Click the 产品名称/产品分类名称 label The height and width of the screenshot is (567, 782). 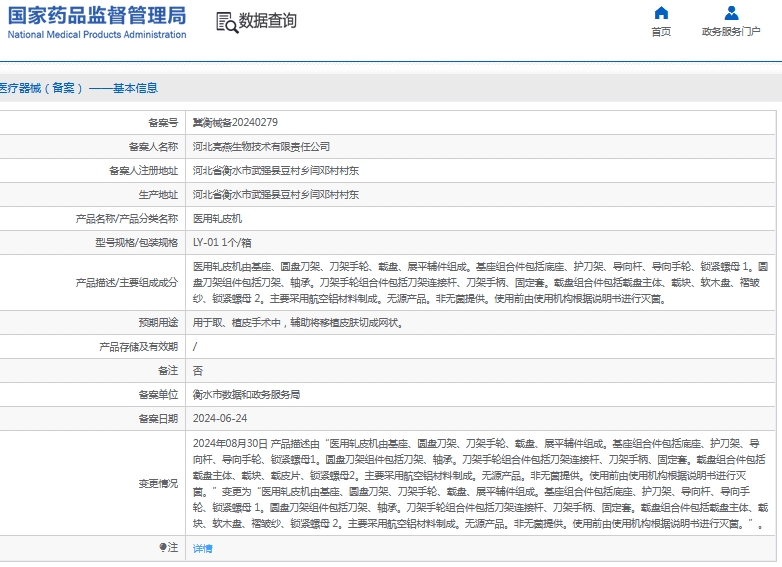pos(127,218)
